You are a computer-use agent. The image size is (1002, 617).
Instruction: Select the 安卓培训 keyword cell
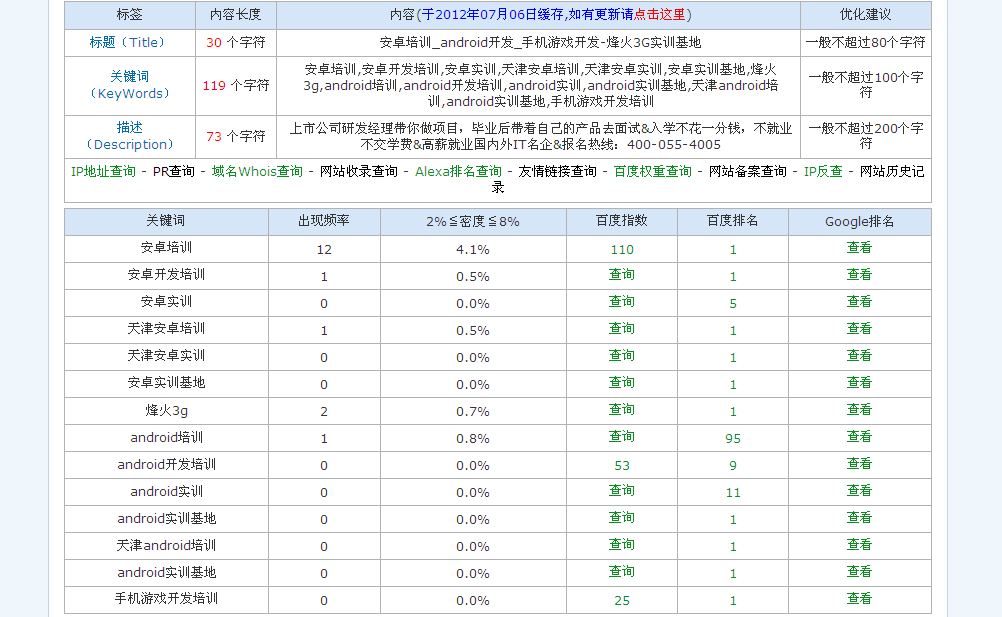pos(166,248)
